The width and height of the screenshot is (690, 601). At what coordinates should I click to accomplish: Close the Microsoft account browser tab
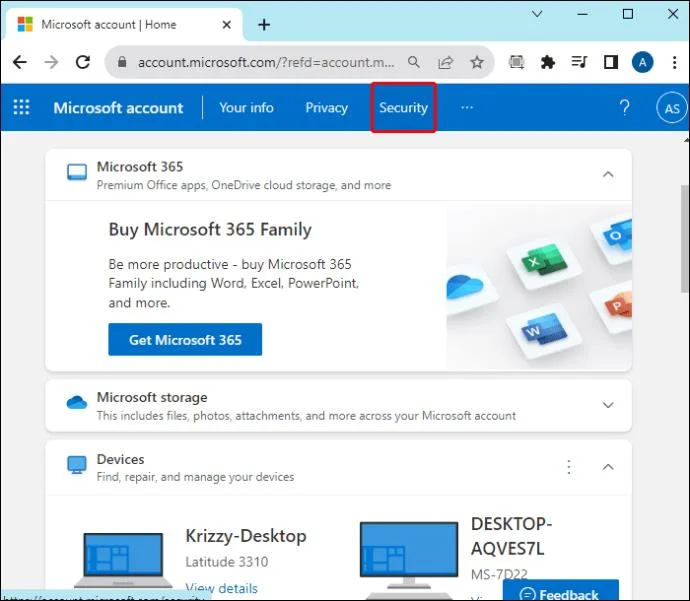[x=227, y=25]
